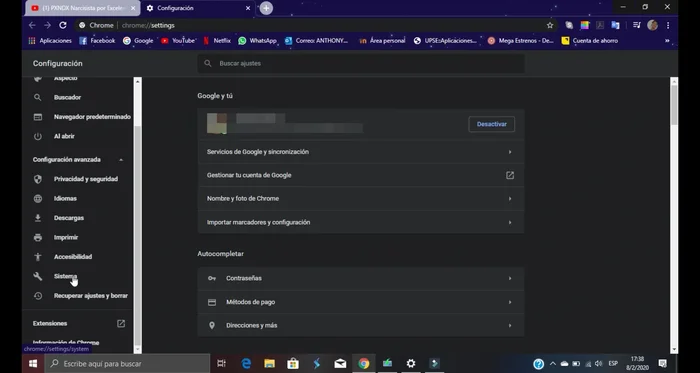
Task: Click the Desactivar sync button
Action: 492,124
